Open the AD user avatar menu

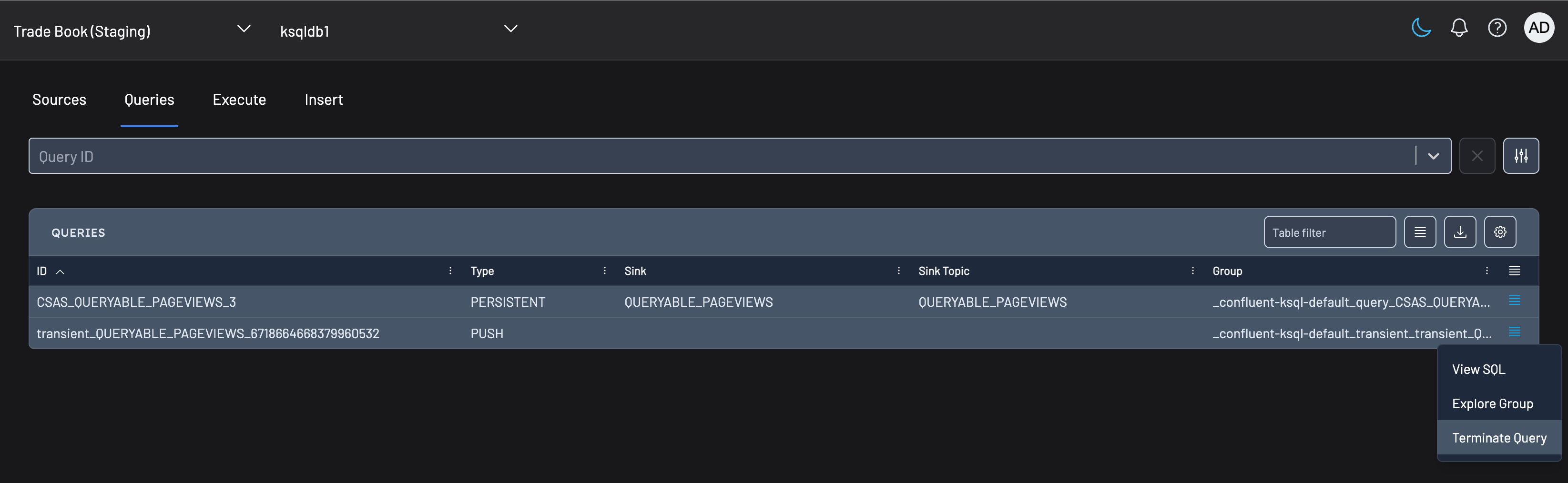1539,27
